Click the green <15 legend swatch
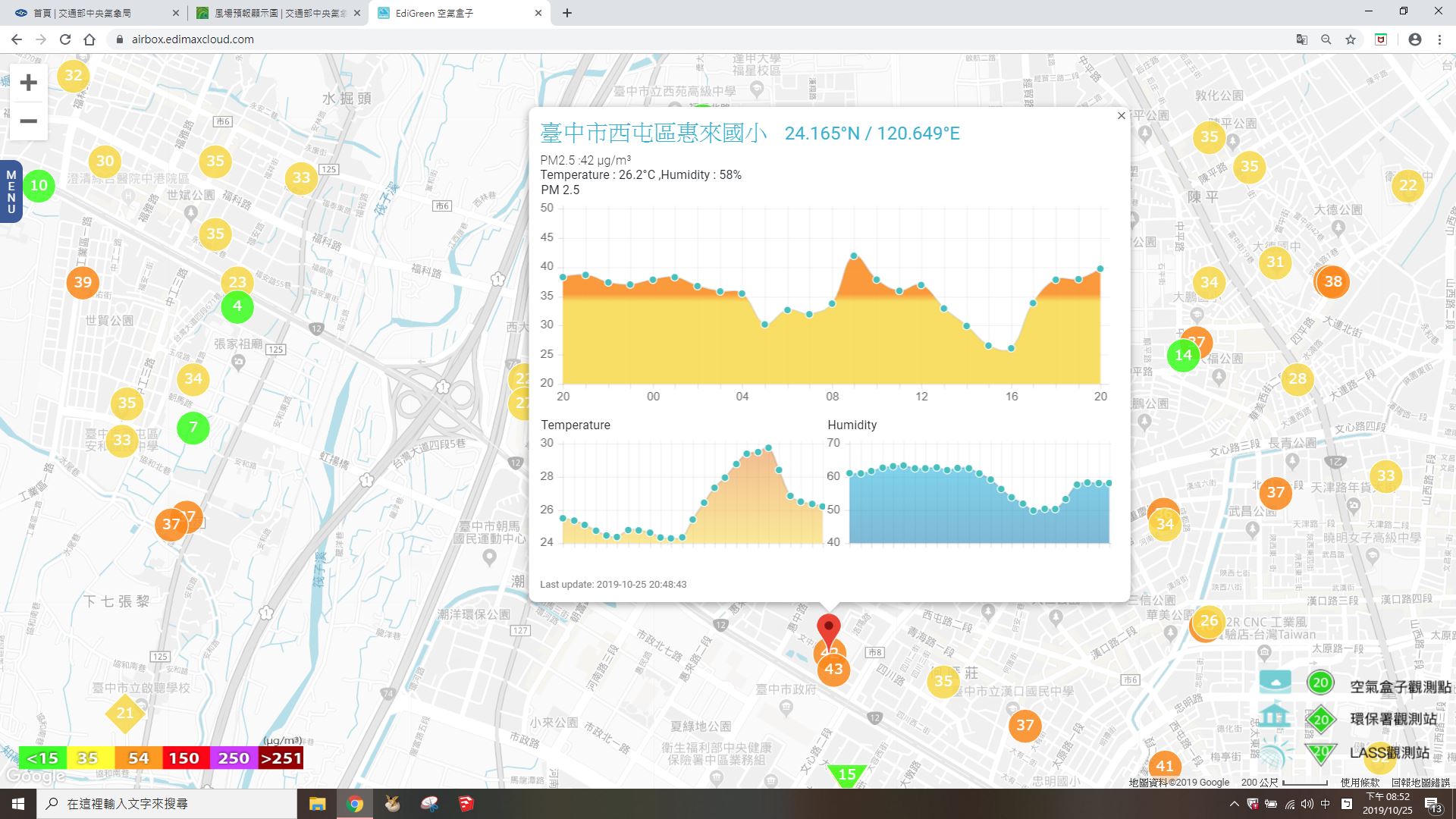The height and width of the screenshot is (819, 1456). point(42,758)
